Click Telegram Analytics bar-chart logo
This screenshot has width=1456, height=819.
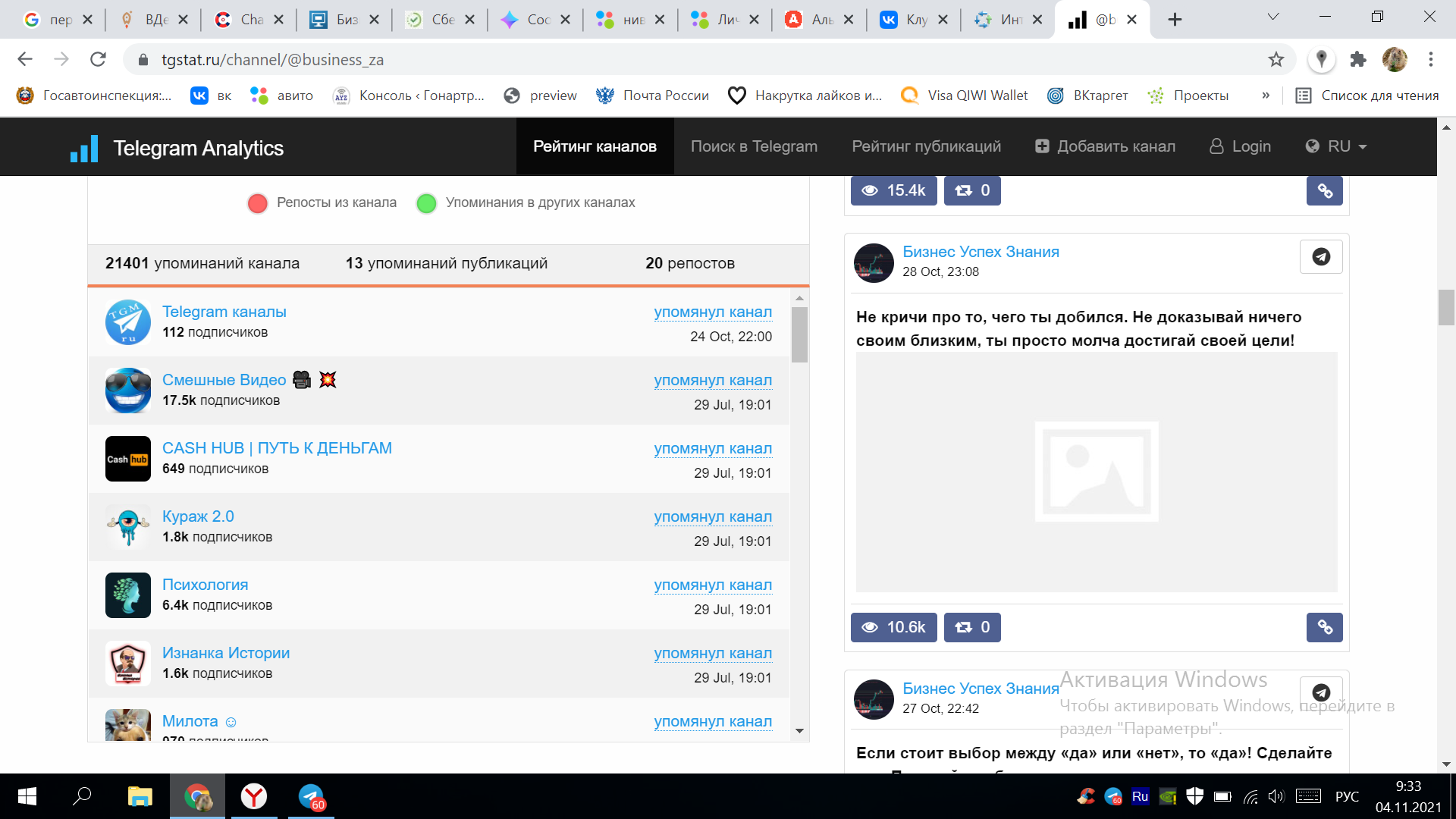coord(84,149)
